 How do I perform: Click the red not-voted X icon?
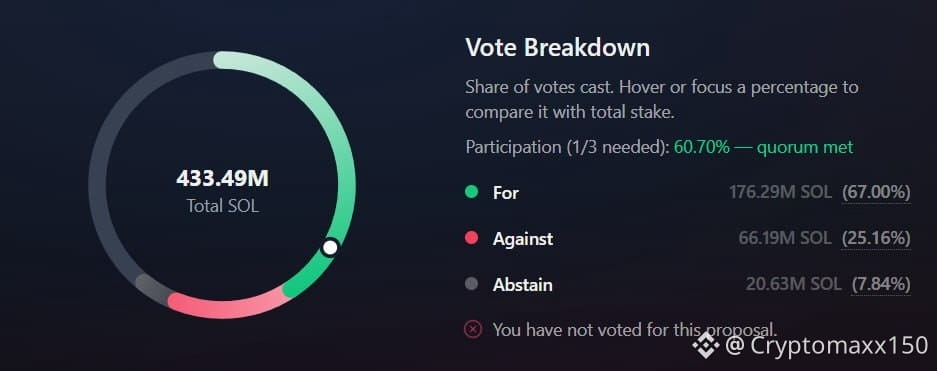pos(473,329)
